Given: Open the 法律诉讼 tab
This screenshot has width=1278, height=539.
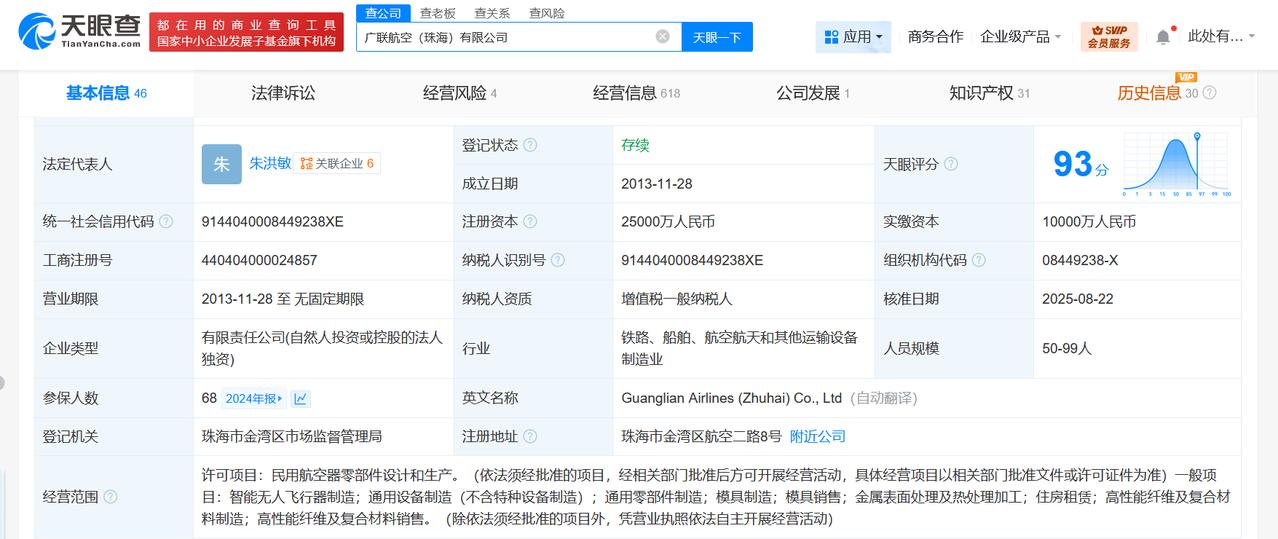Looking at the screenshot, I should 283,93.
